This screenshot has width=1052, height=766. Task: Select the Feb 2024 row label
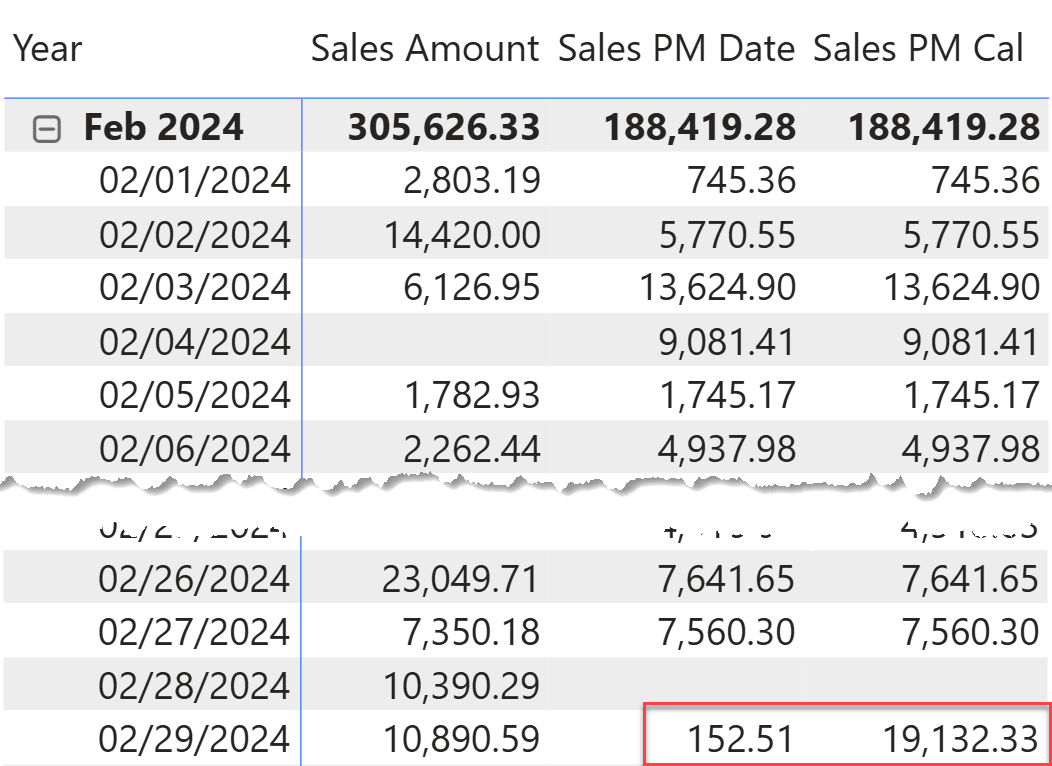(x=163, y=127)
